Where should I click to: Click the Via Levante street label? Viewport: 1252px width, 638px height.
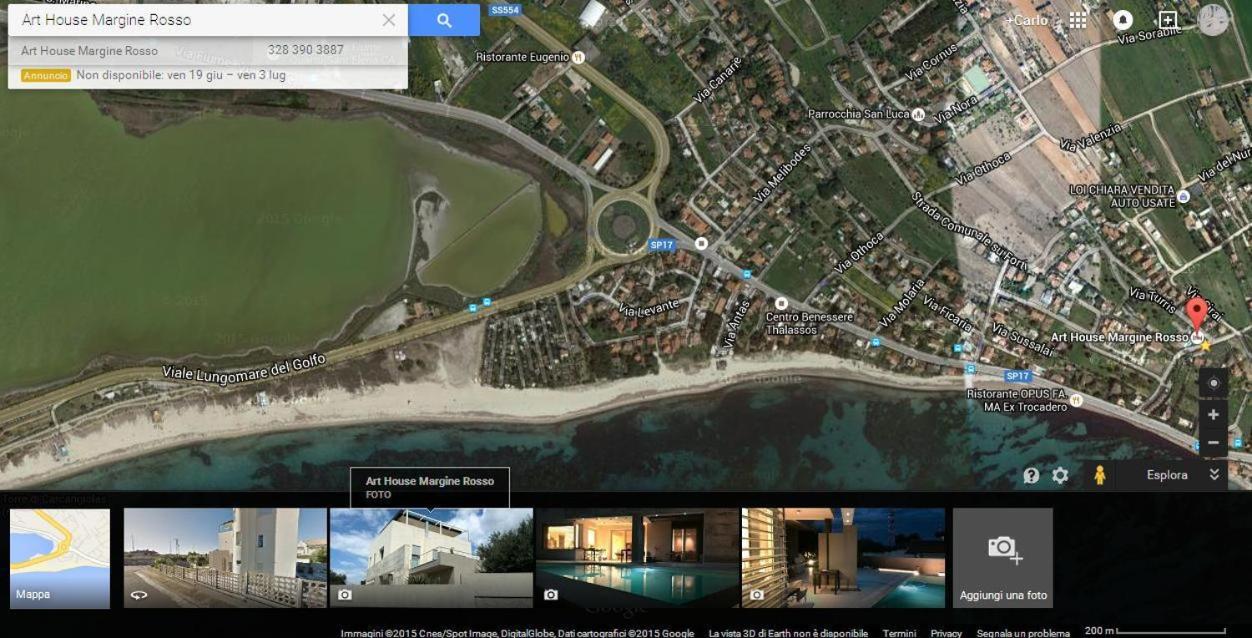[648, 307]
